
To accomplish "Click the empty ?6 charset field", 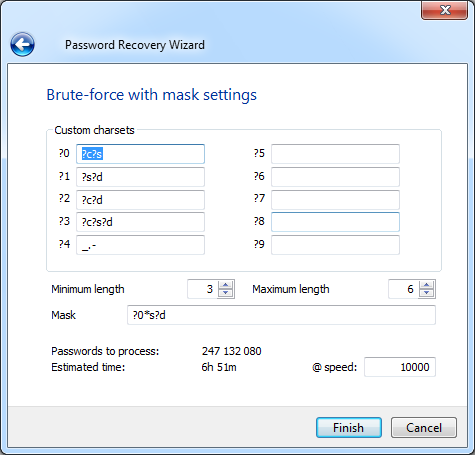I will (x=335, y=177).
